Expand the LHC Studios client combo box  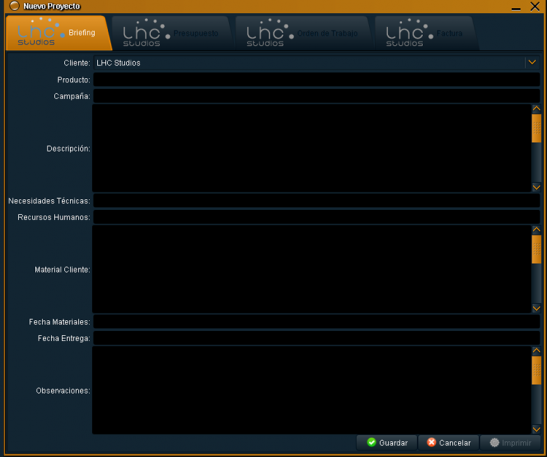click(x=316, y=63)
